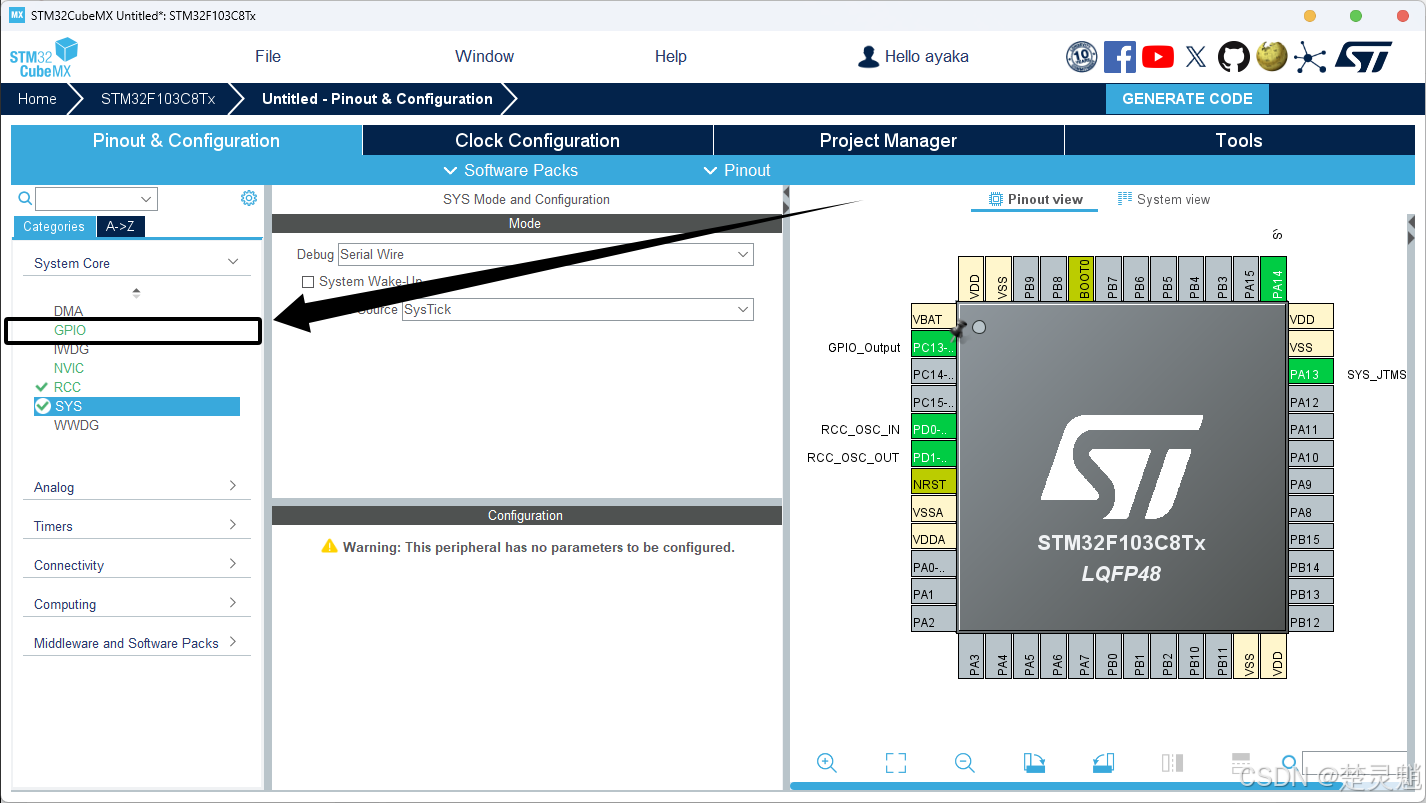The image size is (1426, 803).
Task: Click the split view icon in the pinout toolbar
Action: tap(1172, 763)
